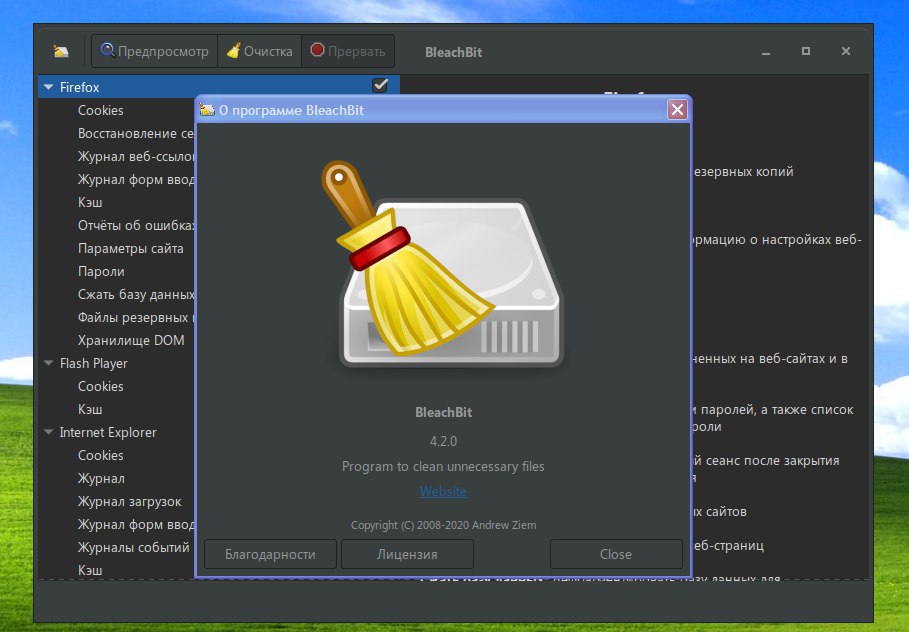Image resolution: width=909 pixels, height=632 pixels.
Task: Click the large BleachBit broom logo
Action: tap(443, 264)
